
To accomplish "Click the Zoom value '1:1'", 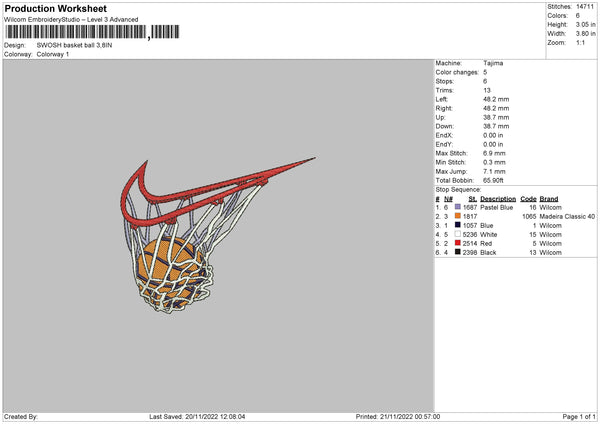I will 580,42.
